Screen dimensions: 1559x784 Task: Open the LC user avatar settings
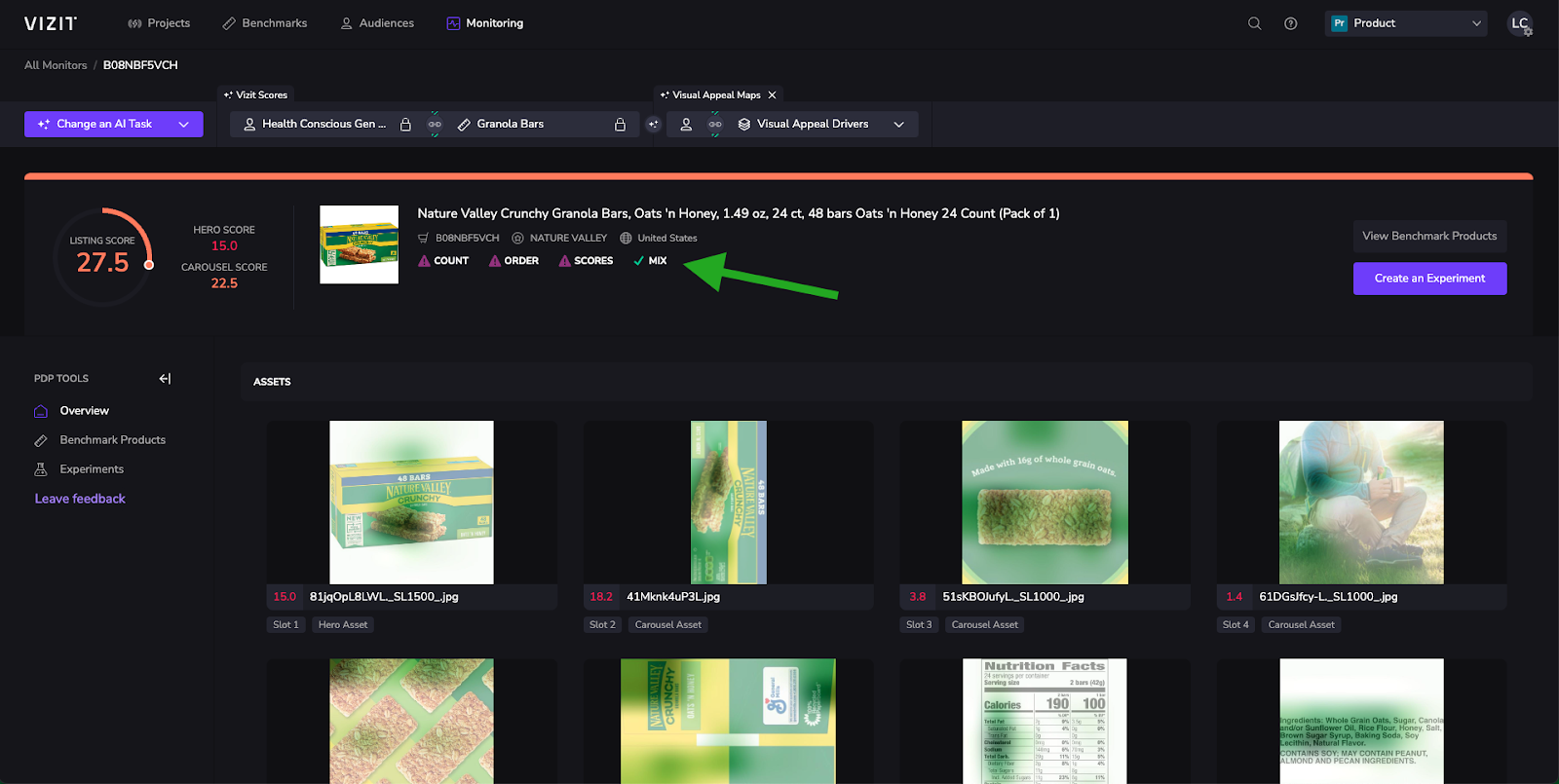pos(1520,23)
